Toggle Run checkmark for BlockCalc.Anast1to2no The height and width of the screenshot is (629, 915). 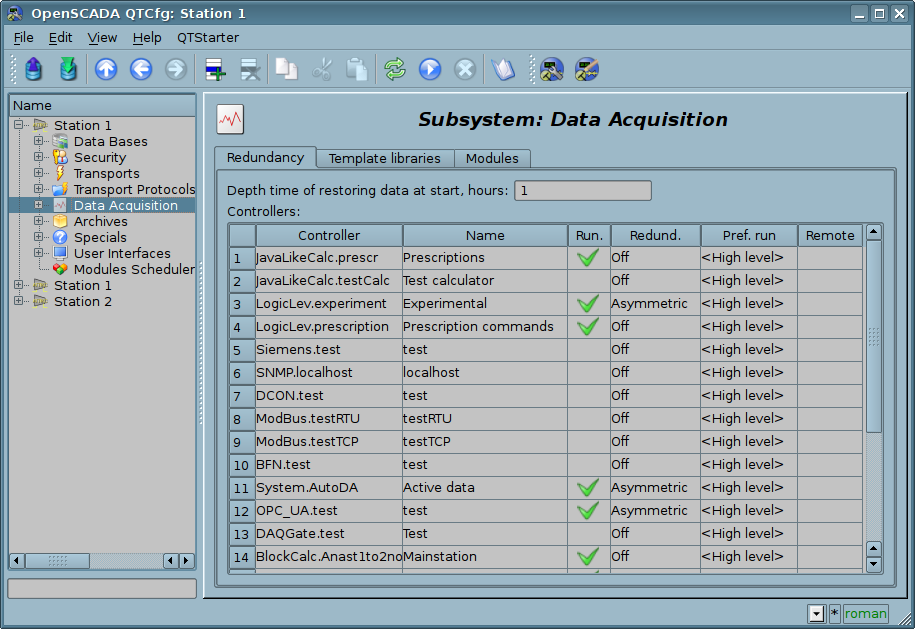coord(588,557)
